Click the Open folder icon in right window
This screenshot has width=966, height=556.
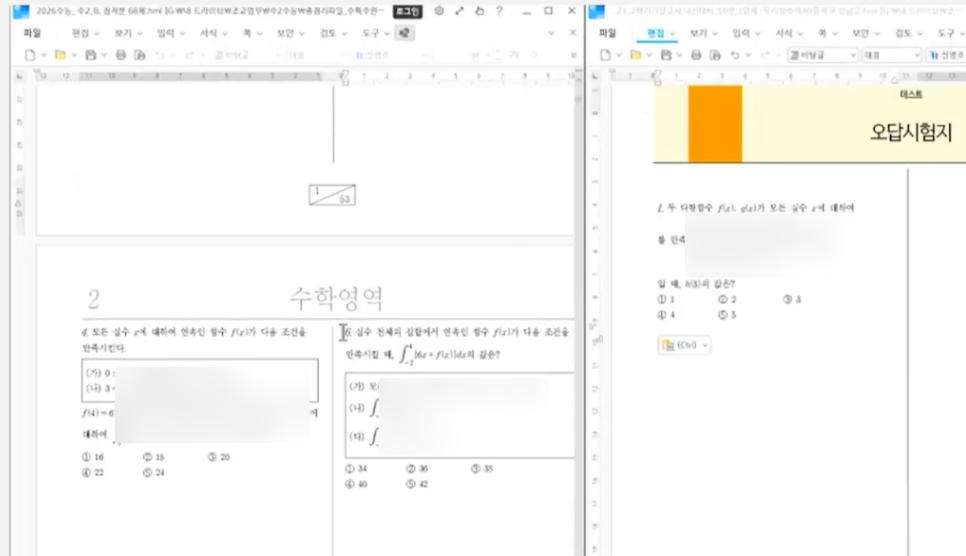[635, 55]
